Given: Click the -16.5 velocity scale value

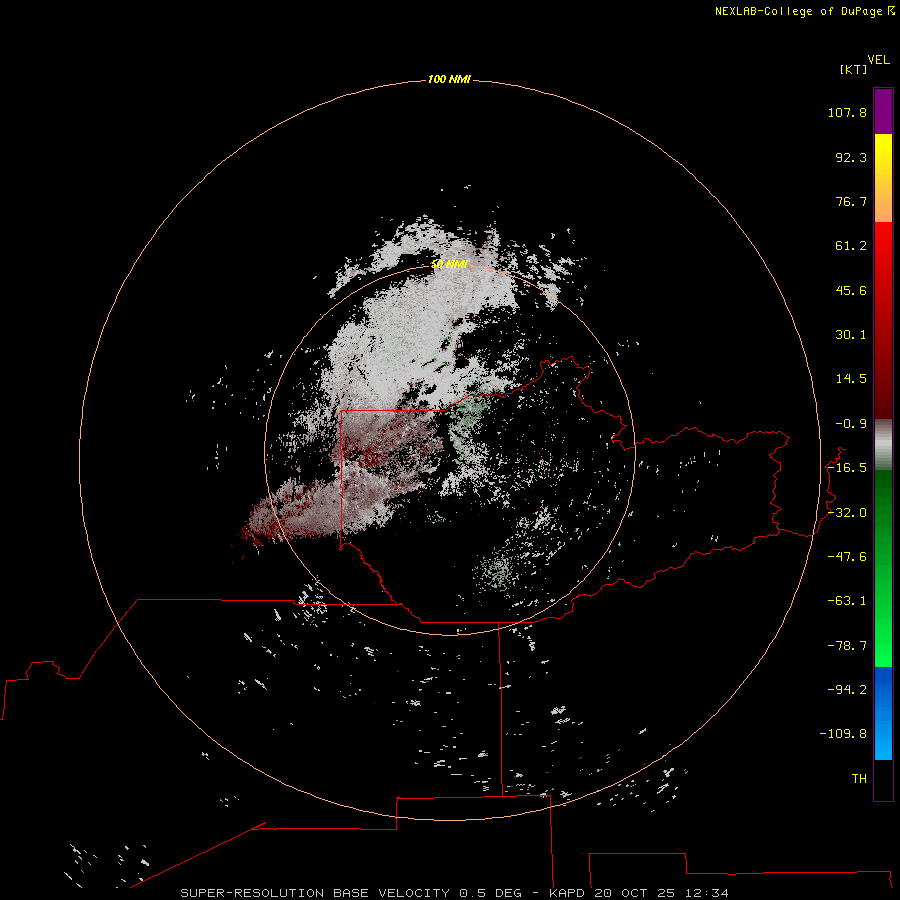Looking at the screenshot, I should (847, 468).
